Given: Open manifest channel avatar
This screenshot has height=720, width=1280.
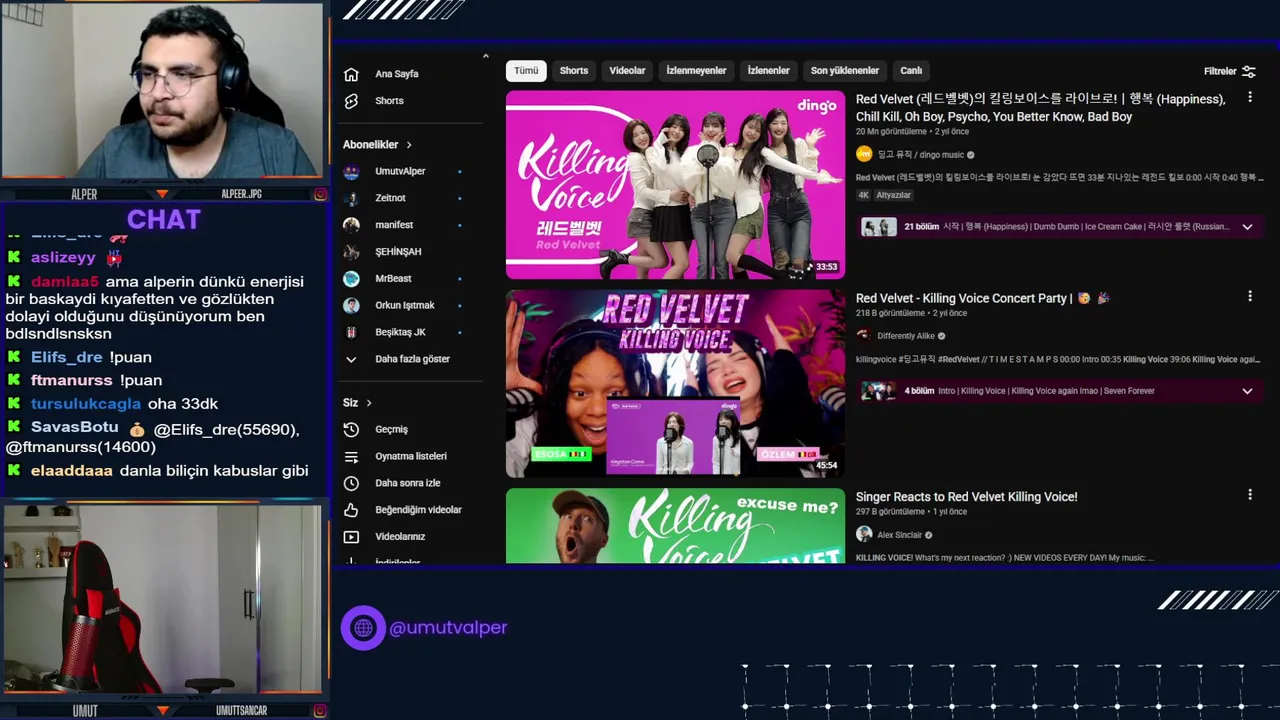Looking at the screenshot, I should point(351,225).
